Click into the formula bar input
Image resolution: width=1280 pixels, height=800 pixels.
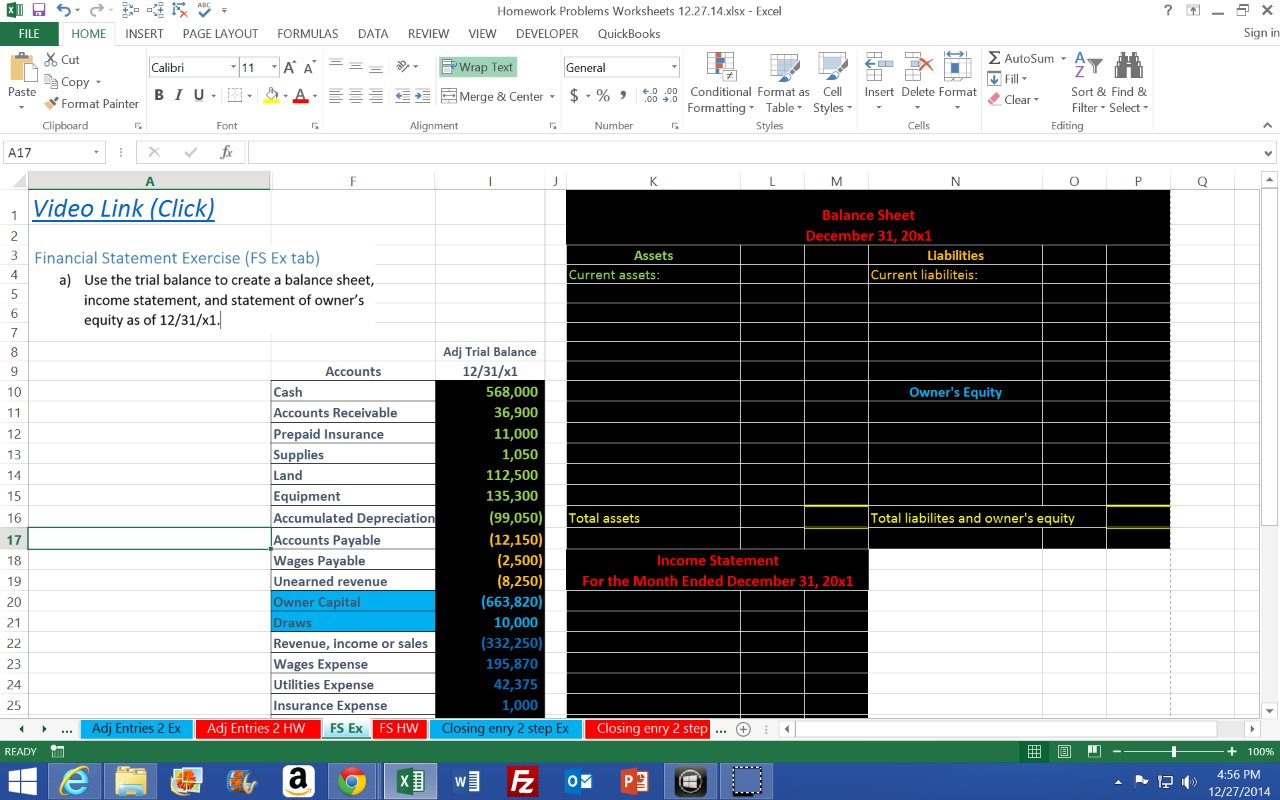coord(754,153)
